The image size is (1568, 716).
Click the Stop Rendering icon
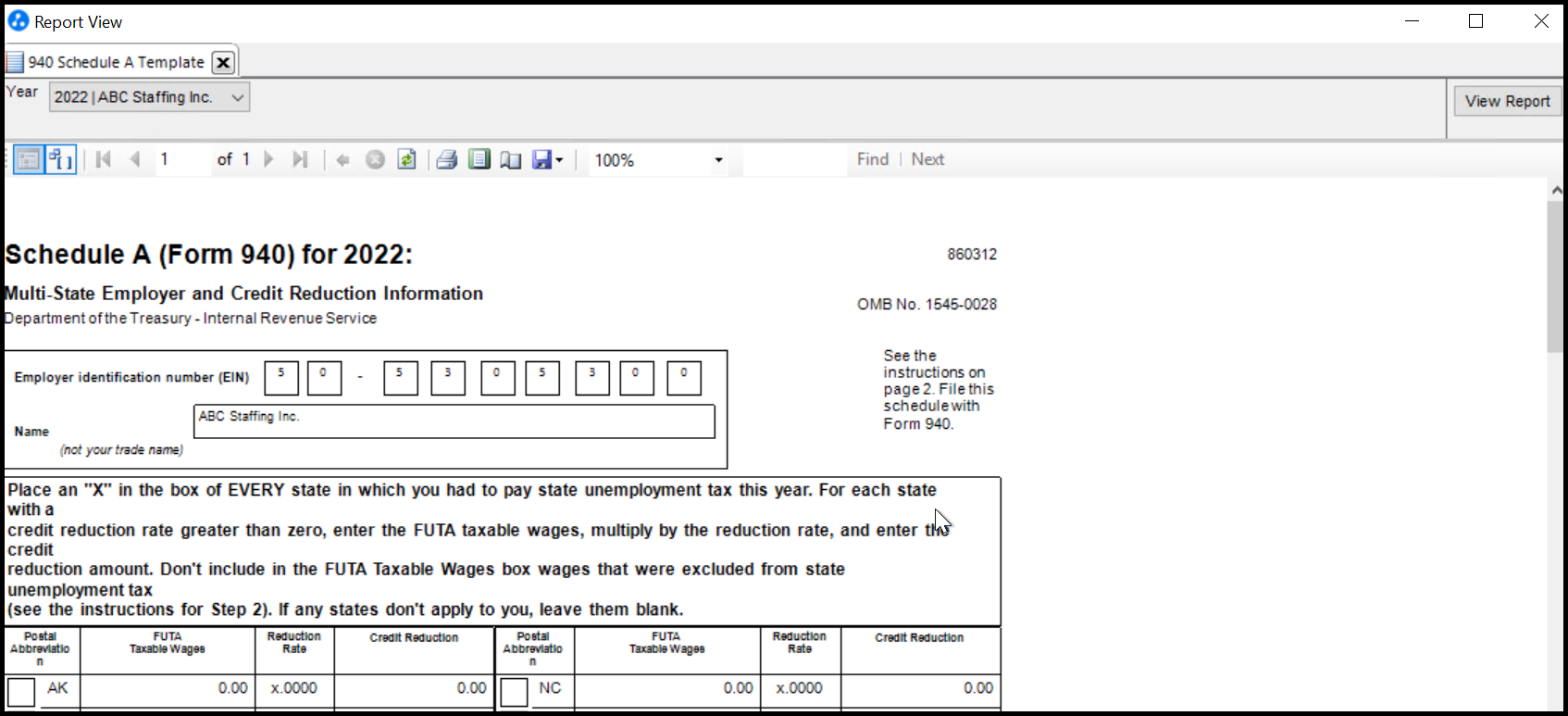pyautogui.click(x=375, y=159)
